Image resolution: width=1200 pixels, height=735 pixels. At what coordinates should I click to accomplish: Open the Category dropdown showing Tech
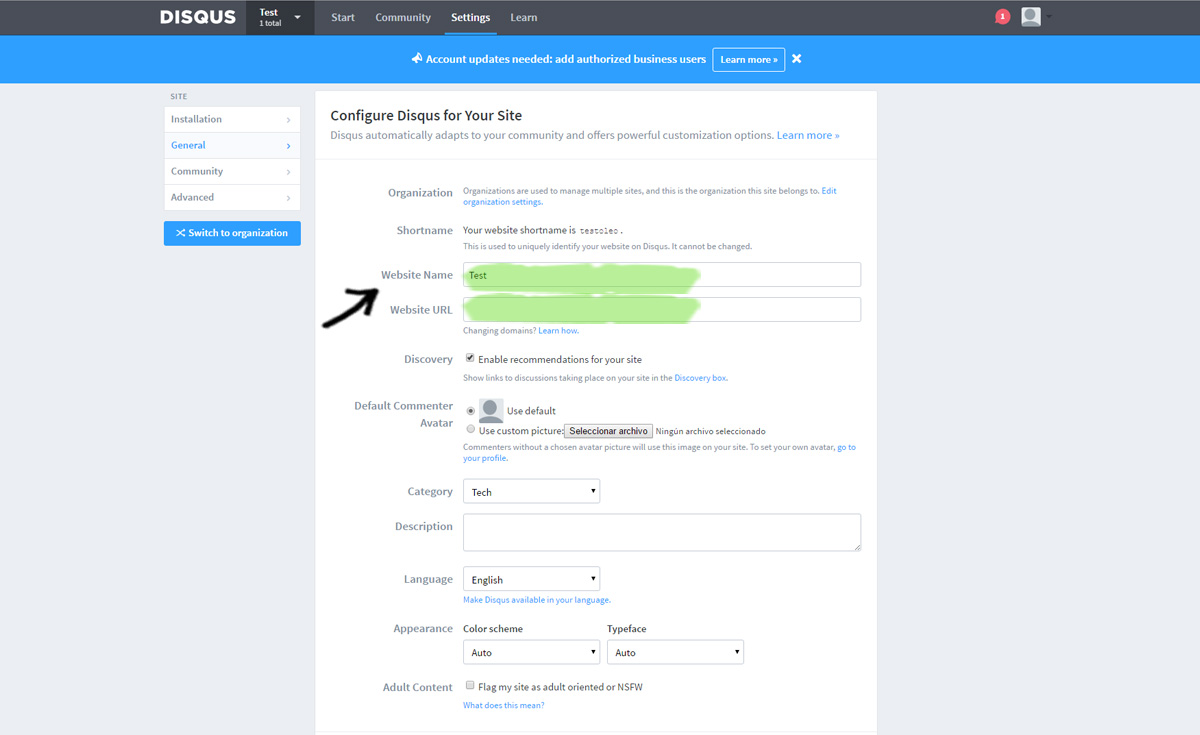pos(531,491)
